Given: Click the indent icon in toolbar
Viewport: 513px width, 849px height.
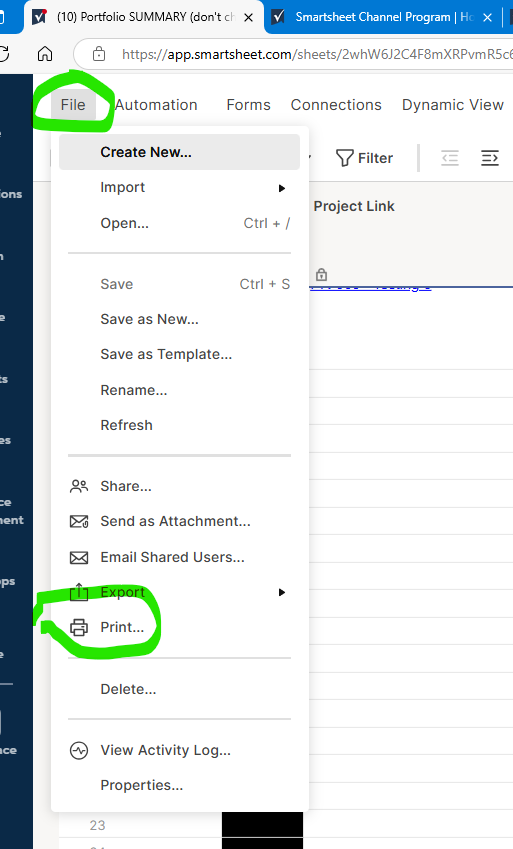Looking at the screenshot, I should click(490, 158).
